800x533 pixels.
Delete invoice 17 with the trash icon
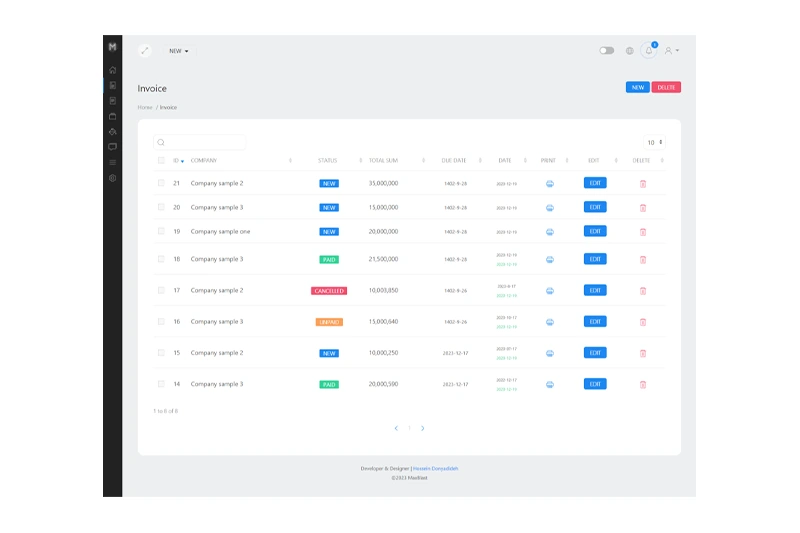pyautogui.click(x=643, y=290)
